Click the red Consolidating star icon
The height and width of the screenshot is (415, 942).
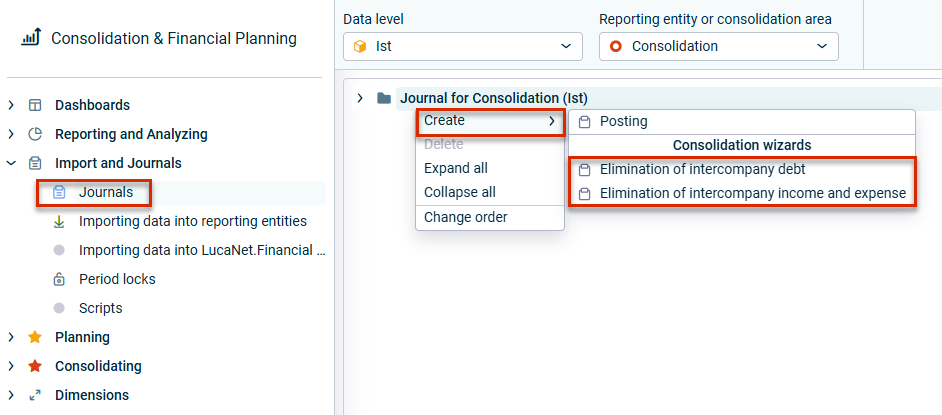pos(35,366)
